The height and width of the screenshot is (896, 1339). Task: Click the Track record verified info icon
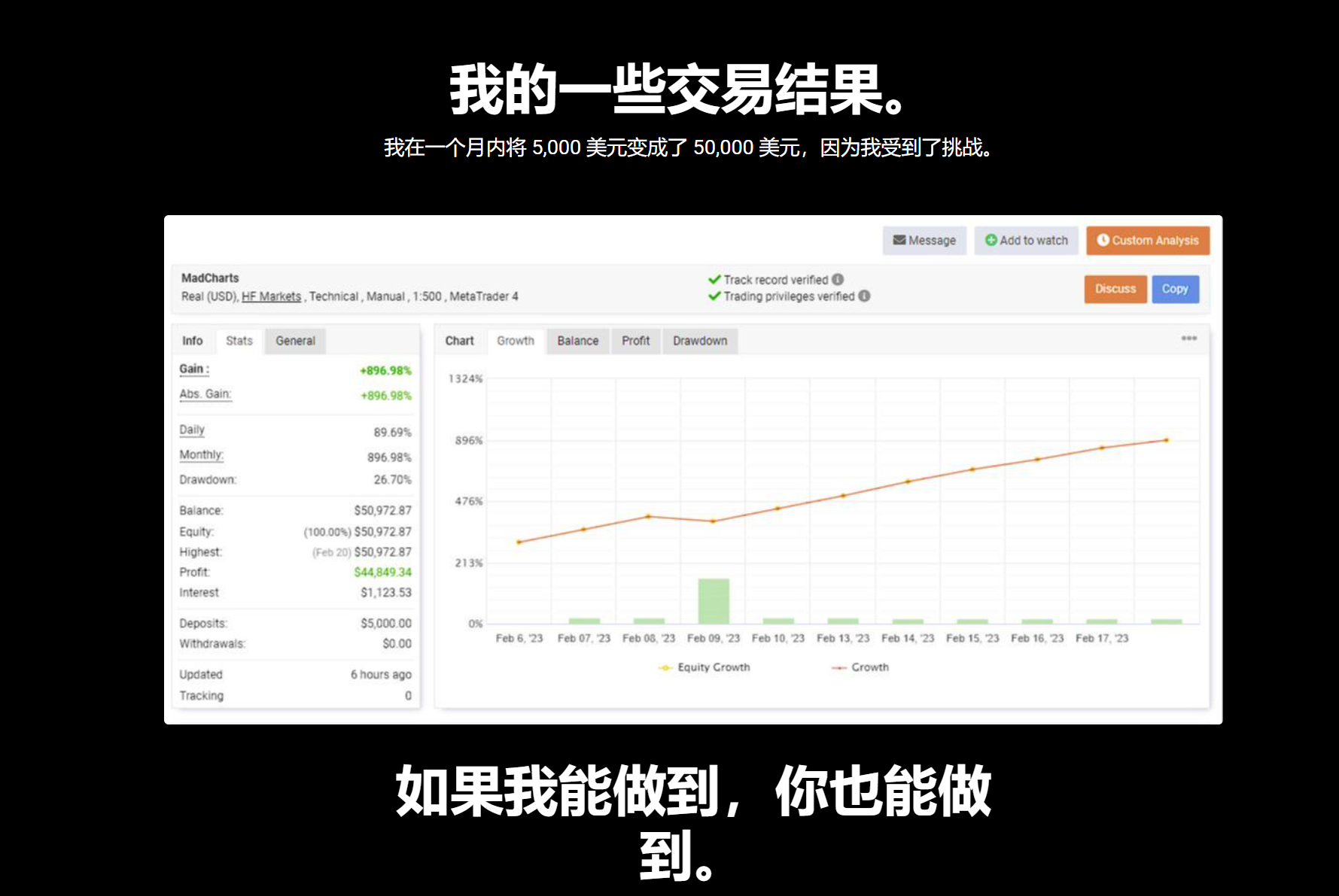pos(838,279)
